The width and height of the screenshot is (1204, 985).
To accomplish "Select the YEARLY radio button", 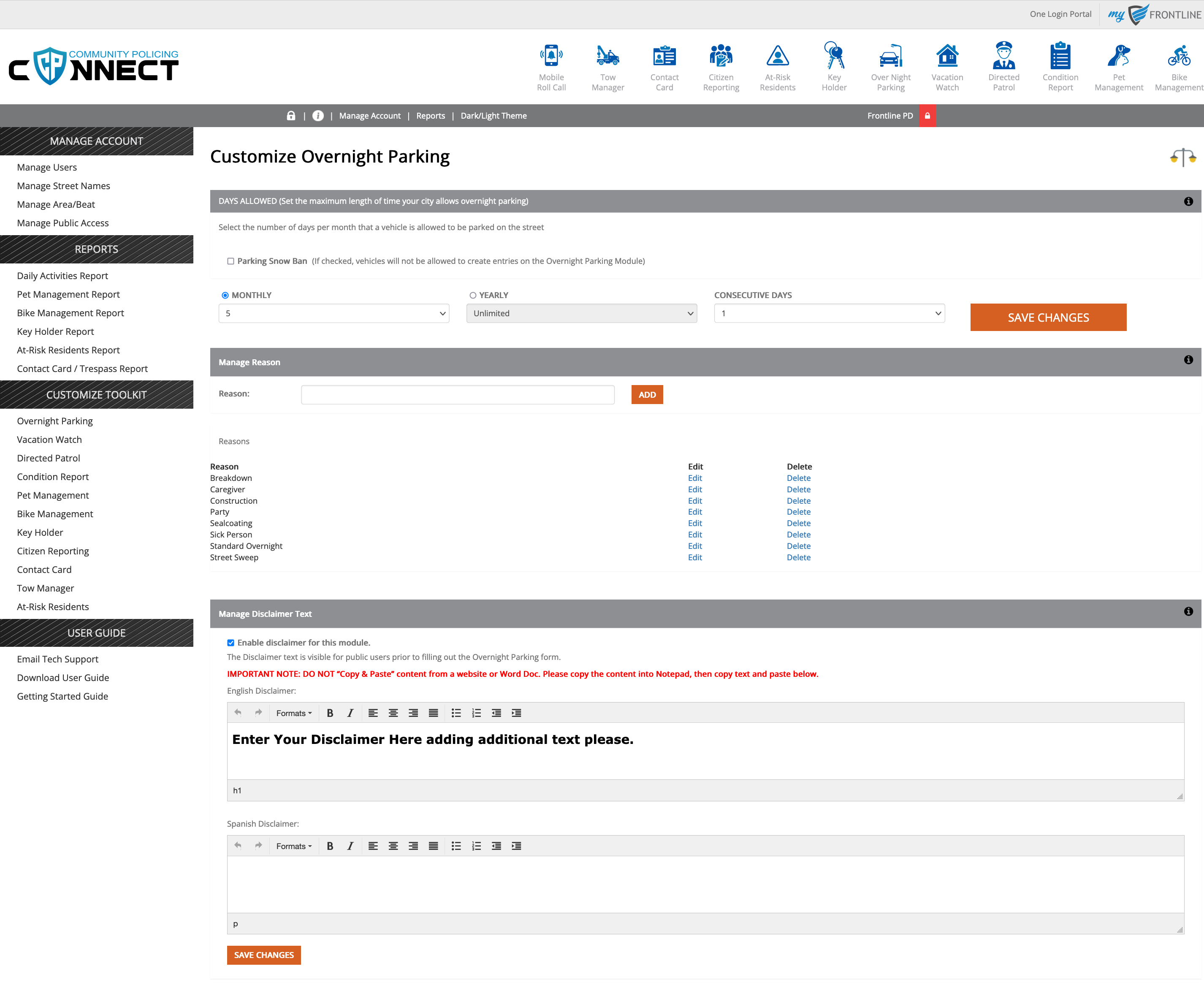I will [473, 296].
